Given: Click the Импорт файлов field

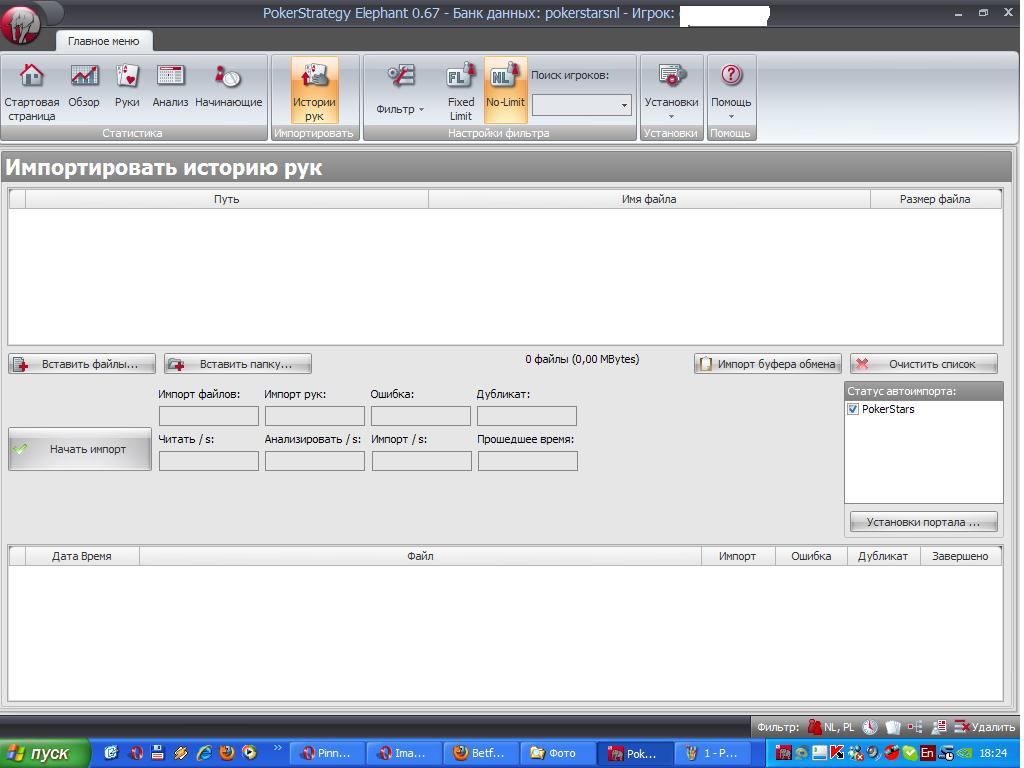Looking at the screenshot, I should (209, 416).
